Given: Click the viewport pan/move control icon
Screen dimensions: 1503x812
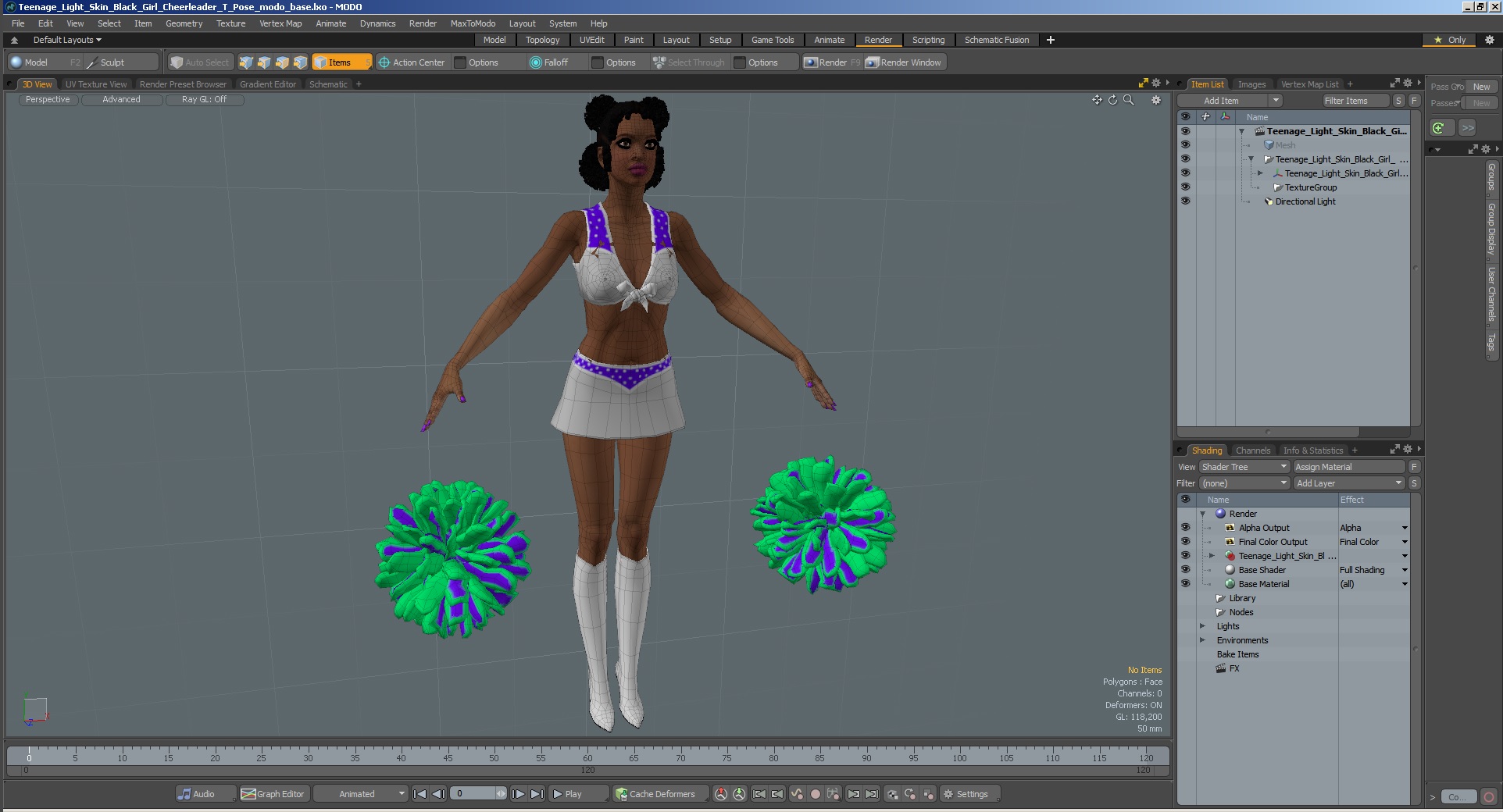Looking at the screenshot, I should click(1097, 100).
